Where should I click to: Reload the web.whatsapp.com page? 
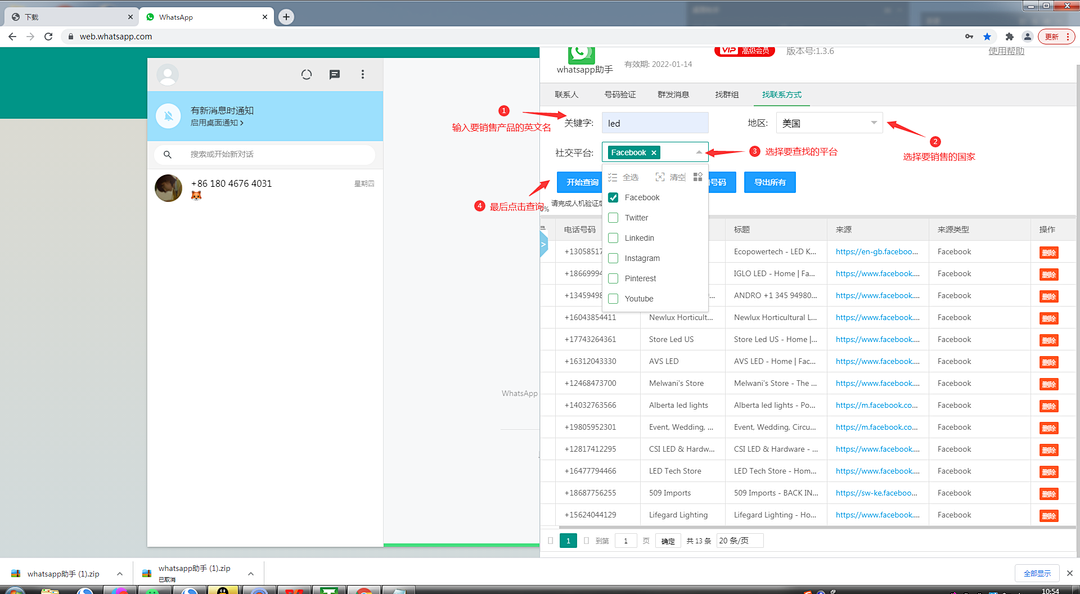pos(48,37)
